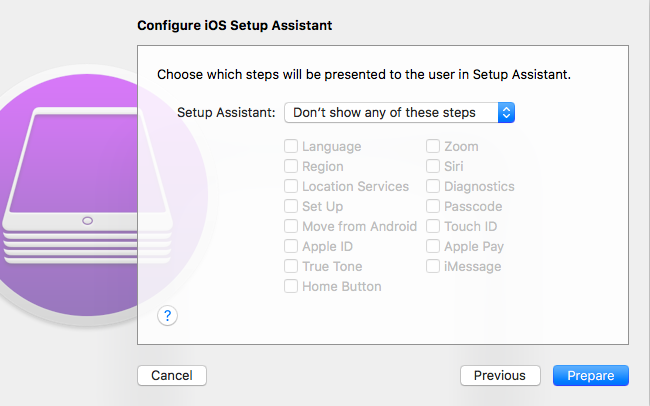
Task: Enable the Apple ID step checkbox
Action: pos(291,247)
